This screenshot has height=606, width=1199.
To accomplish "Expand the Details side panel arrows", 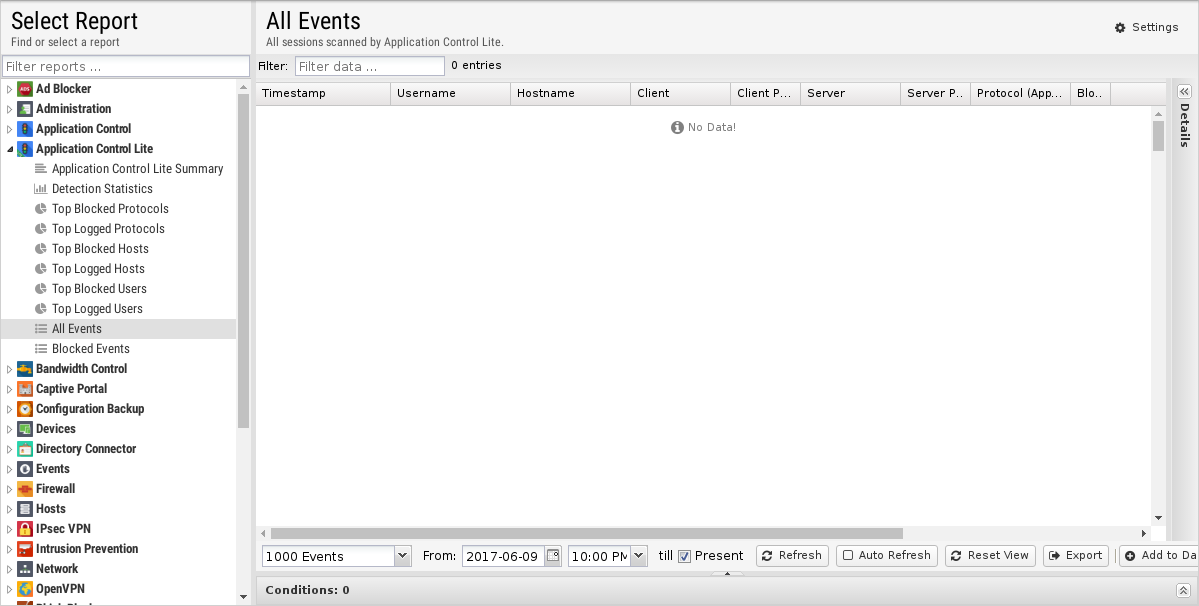I will 1184,91.
